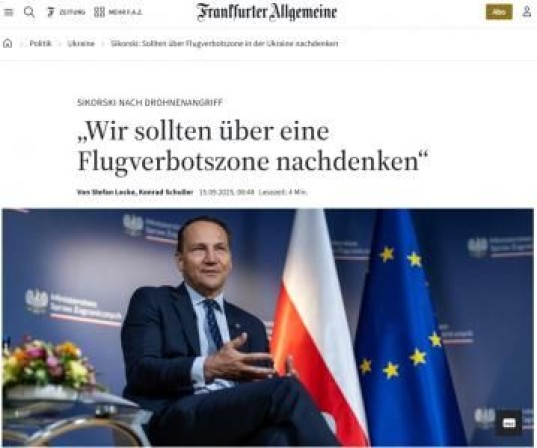Click the Abo subscription button
The image size is (537, 448).
(499, 12)
